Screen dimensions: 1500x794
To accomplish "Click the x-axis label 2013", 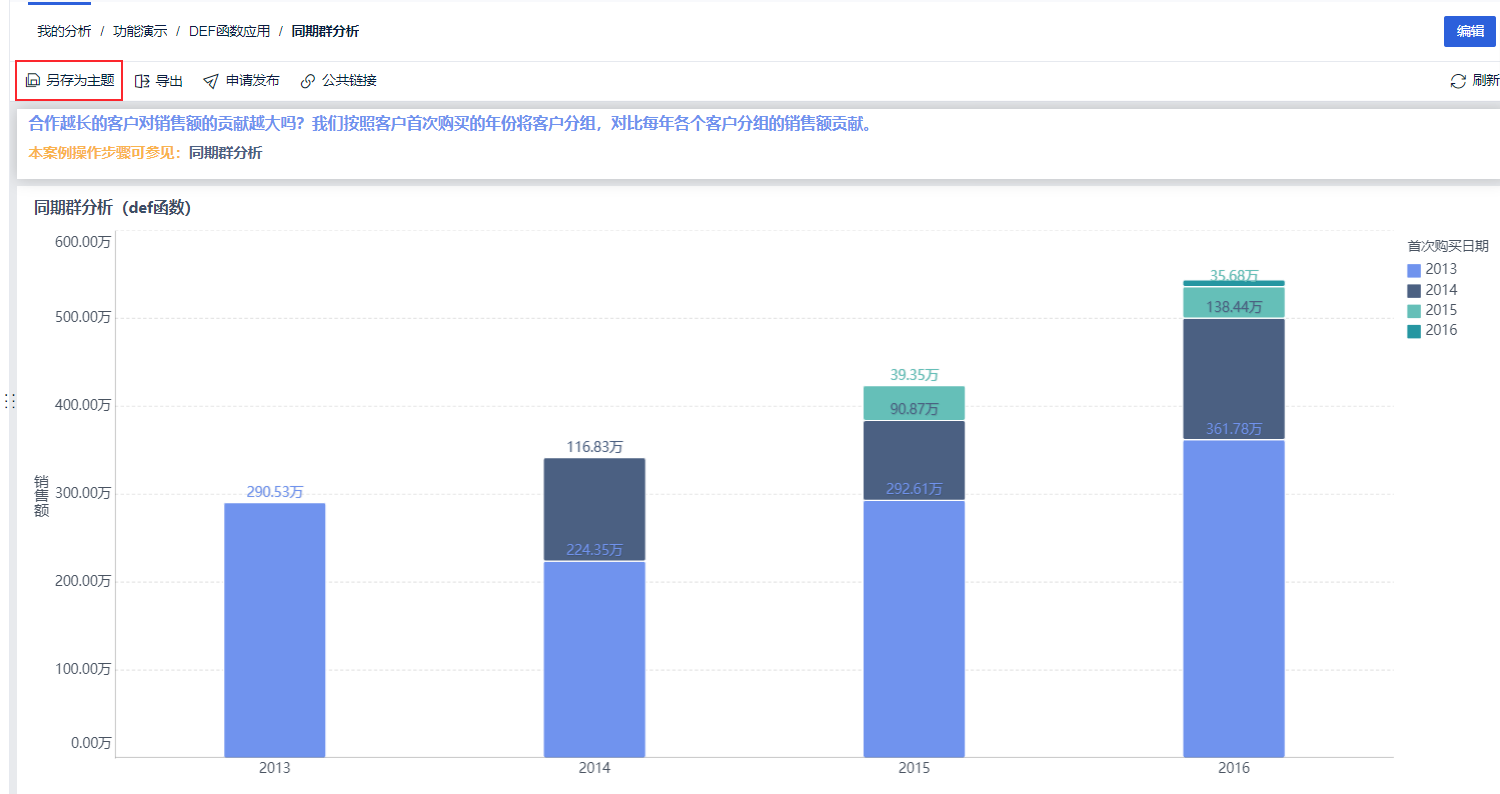I will coord(274,769).
